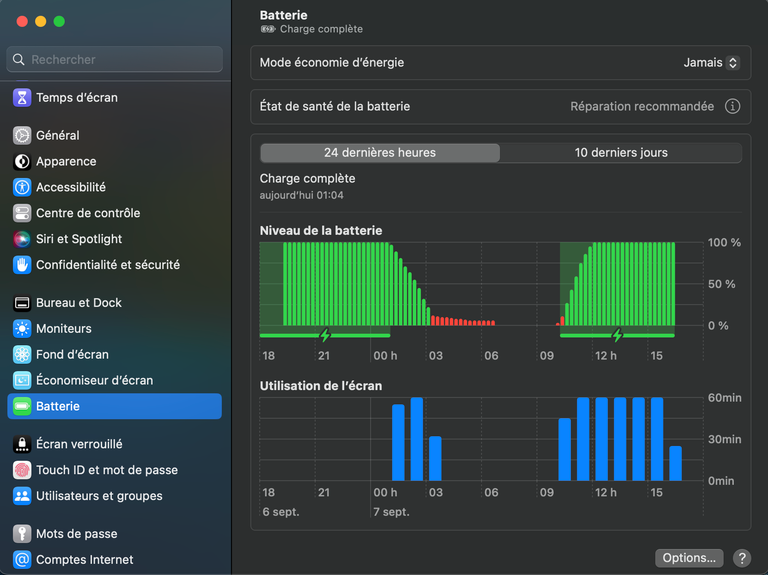Click the Confidentialité et sécurité hand icon
The image size is (768, 575).
[x=22, y=265]
